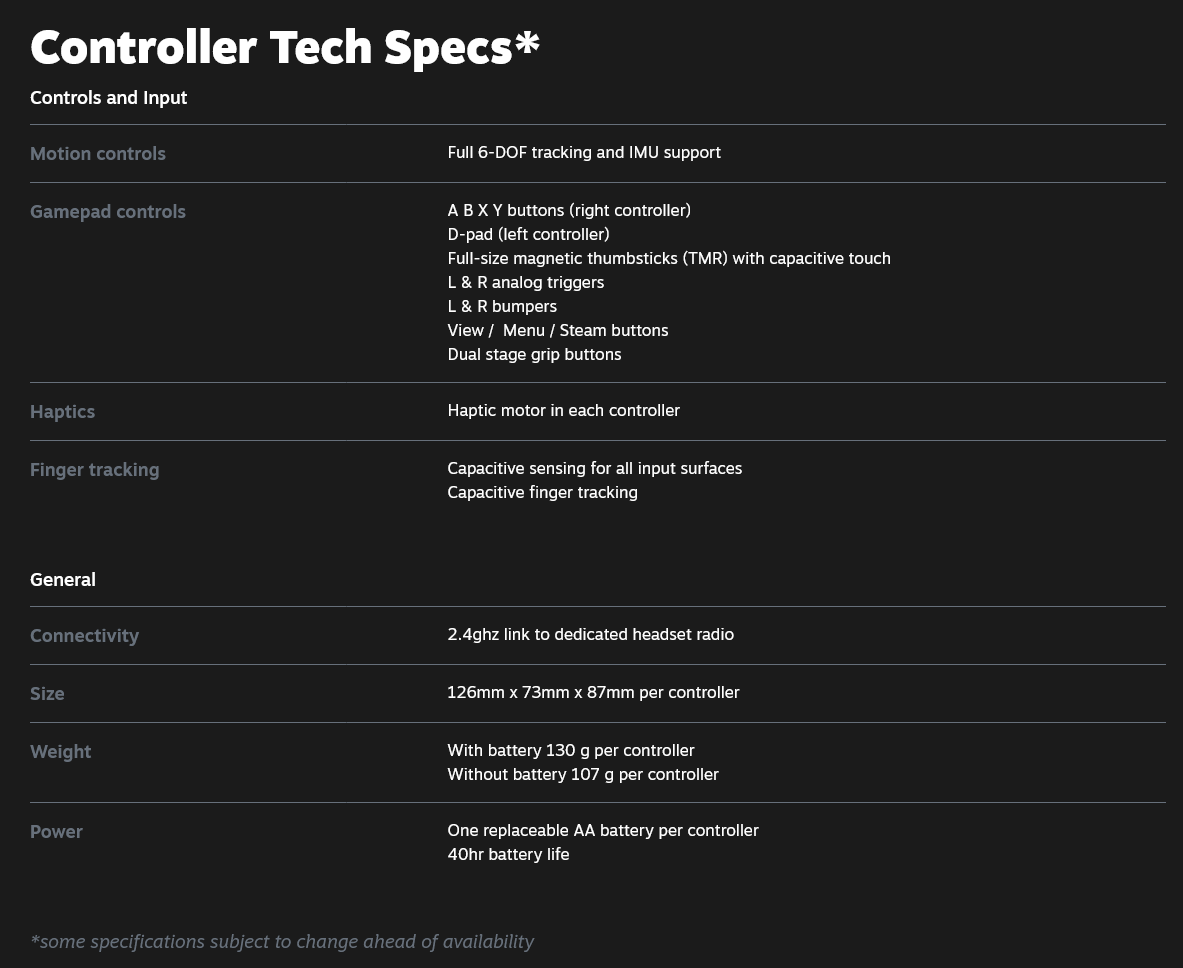
Task: Select the "Connectivity" row label
Action: [x=84, y=636]
